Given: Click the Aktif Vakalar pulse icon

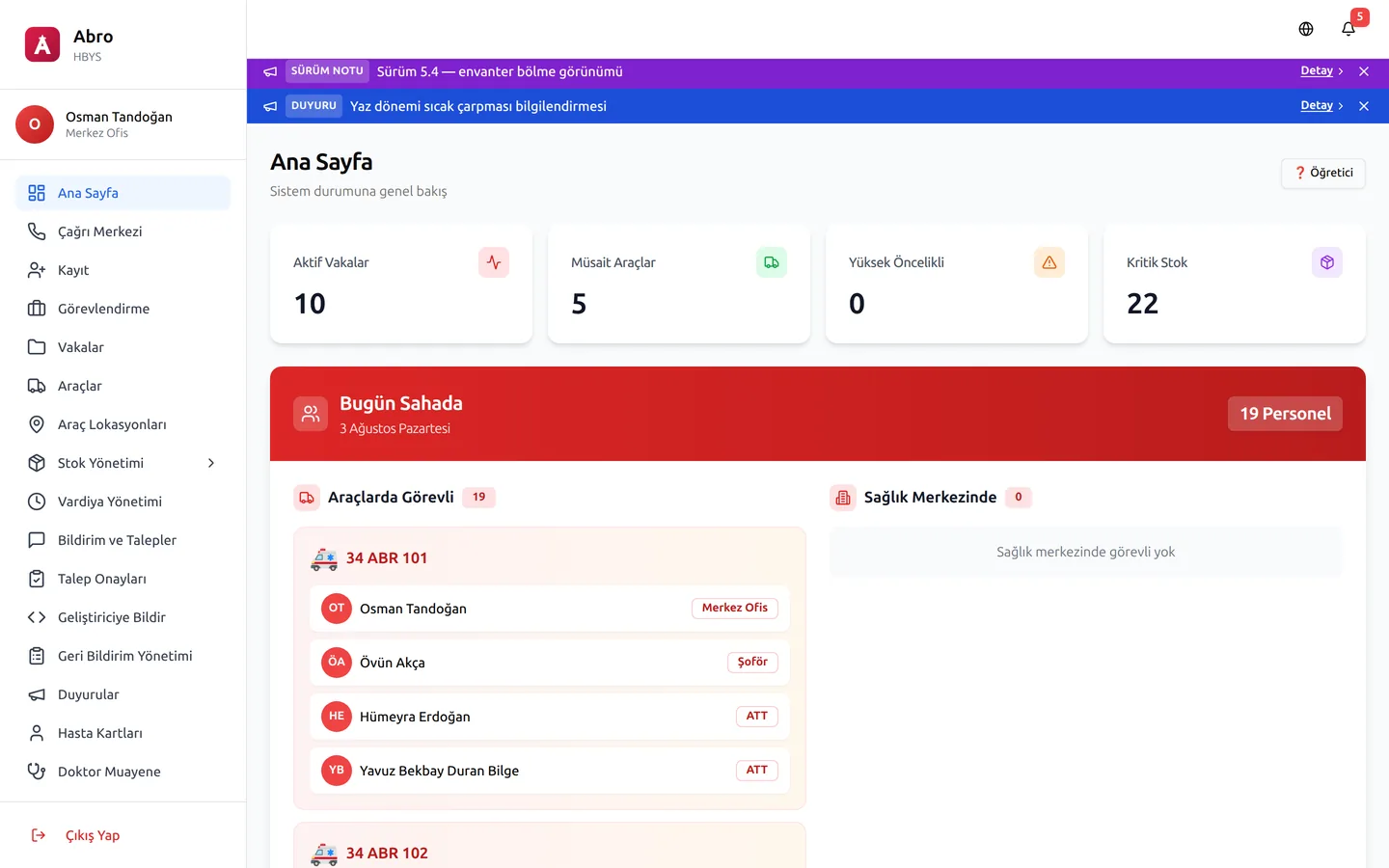Looking at the screenshot, I should 494,262.
